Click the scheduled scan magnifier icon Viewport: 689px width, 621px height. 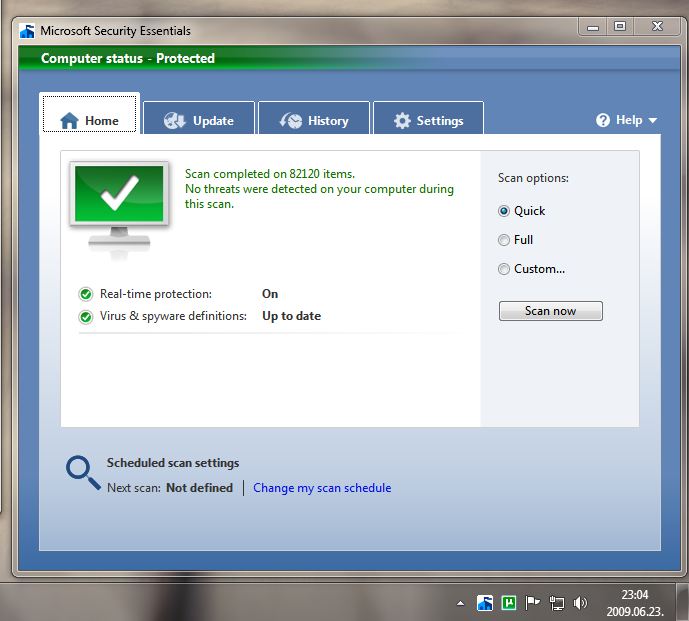tap(83, 472)
